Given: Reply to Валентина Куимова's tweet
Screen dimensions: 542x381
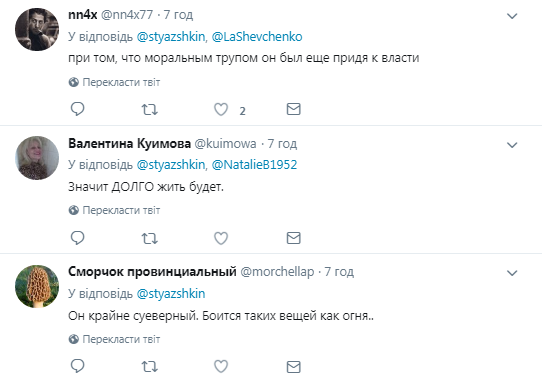Looking at the screenshot, I should [x=77, y=238].
